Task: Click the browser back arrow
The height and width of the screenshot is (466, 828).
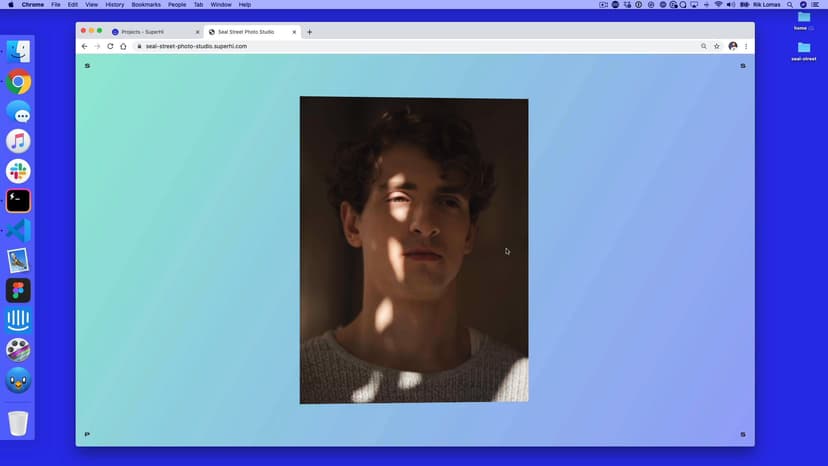Action: [x=84, y=46]
